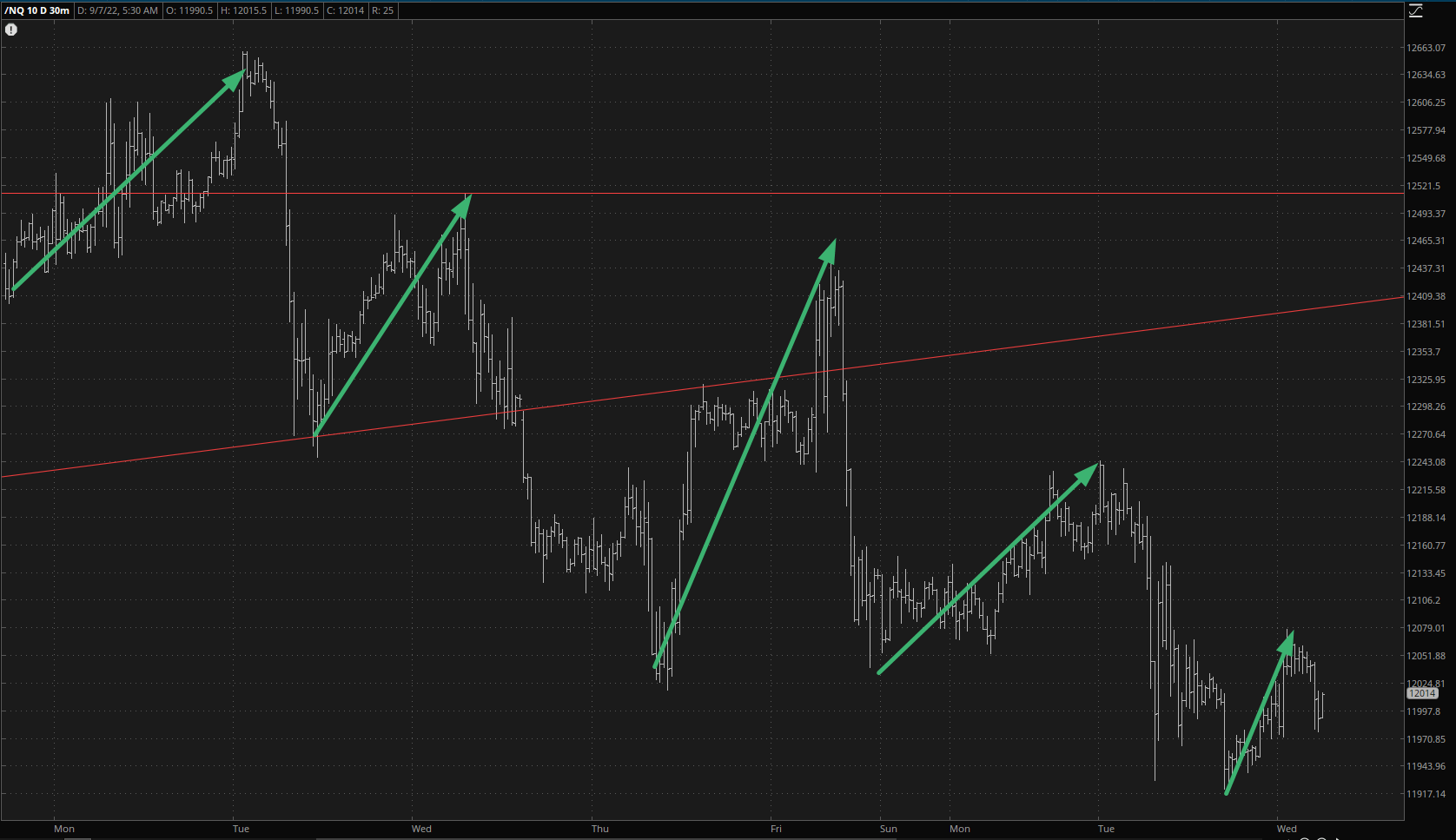This screenshot has height=840, width=1456.
Task: Click the range value R: 25
Action: 382,10
